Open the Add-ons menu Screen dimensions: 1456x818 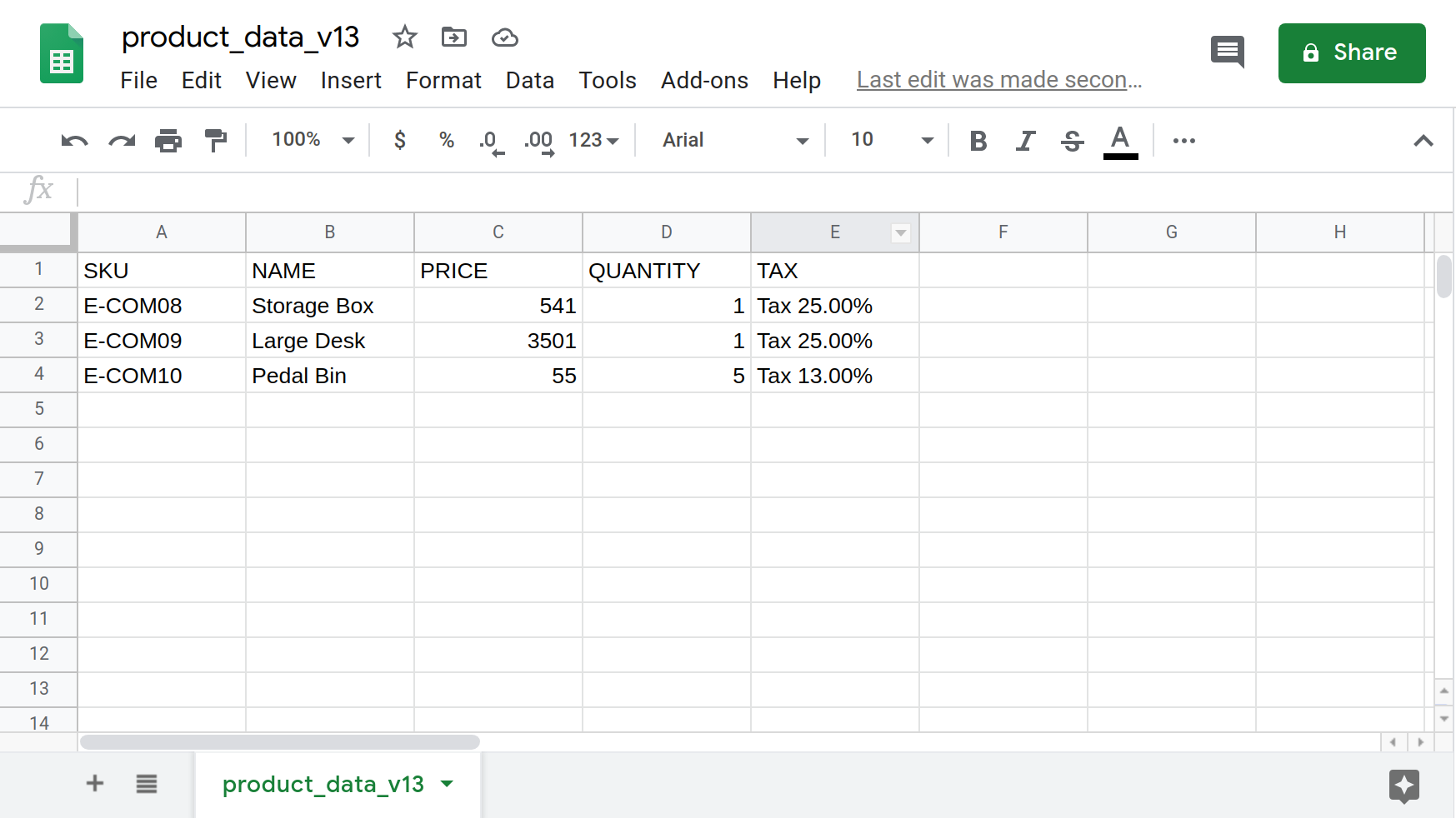click(704, 80)
